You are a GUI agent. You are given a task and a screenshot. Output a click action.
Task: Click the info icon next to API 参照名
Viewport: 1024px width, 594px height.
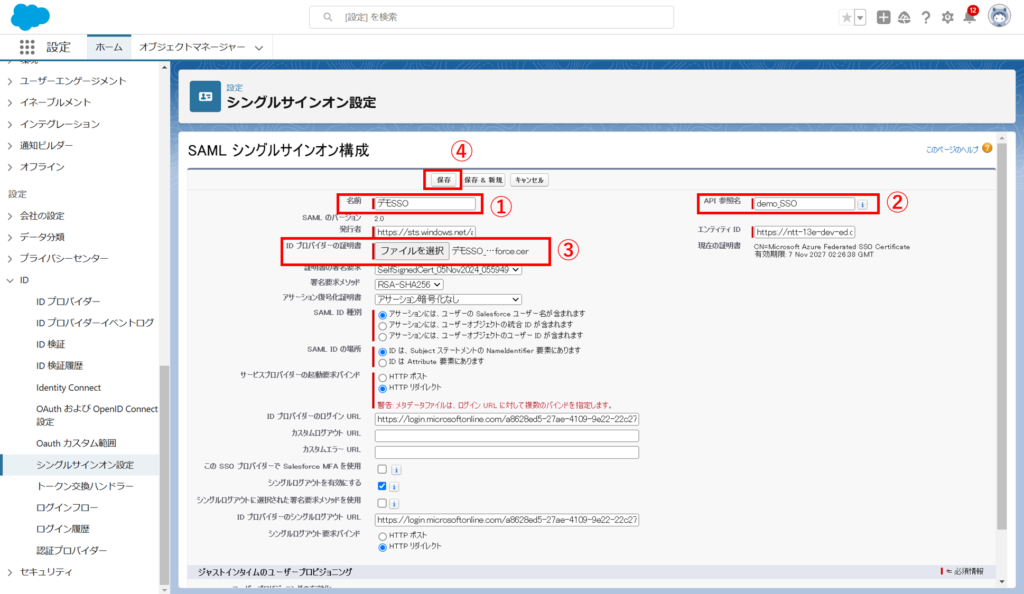862,204
